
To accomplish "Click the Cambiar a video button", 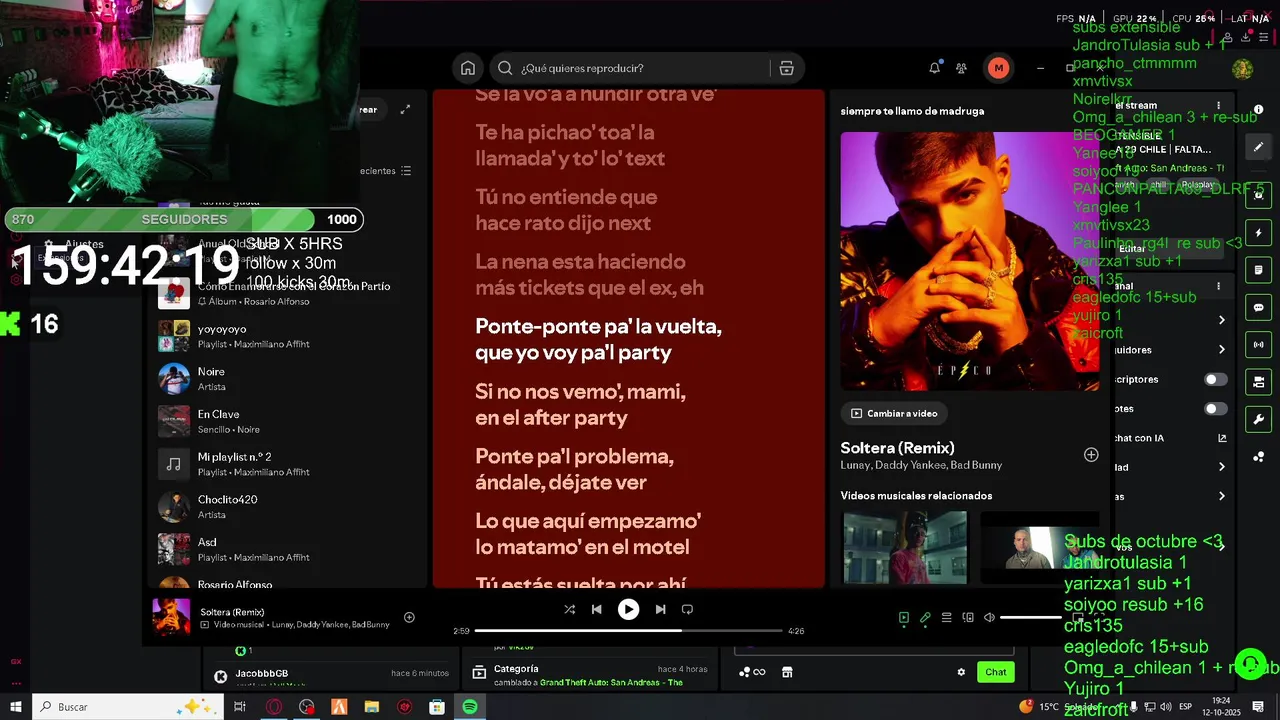I will pos(894,413).
